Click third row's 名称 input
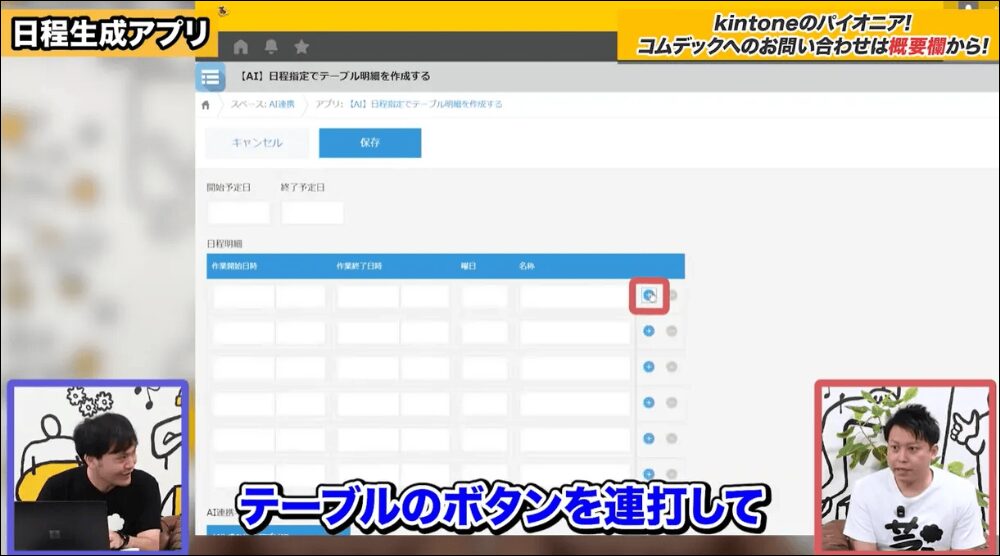Screen dimensions: 1000x556 tap(575, 369)
